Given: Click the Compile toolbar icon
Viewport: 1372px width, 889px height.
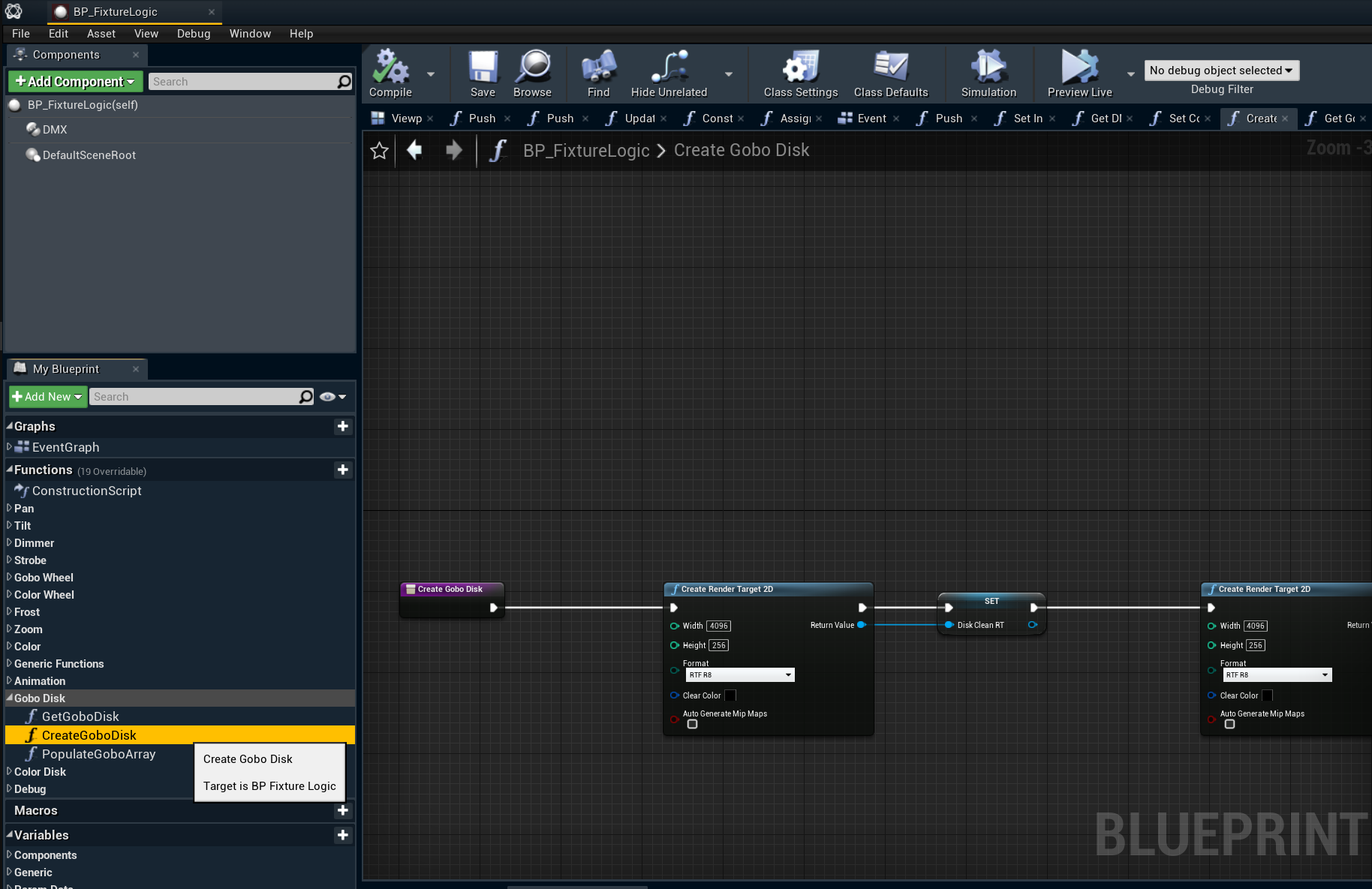Looking at the screenshot, I should pyautogui.click(x=390, y=68).
